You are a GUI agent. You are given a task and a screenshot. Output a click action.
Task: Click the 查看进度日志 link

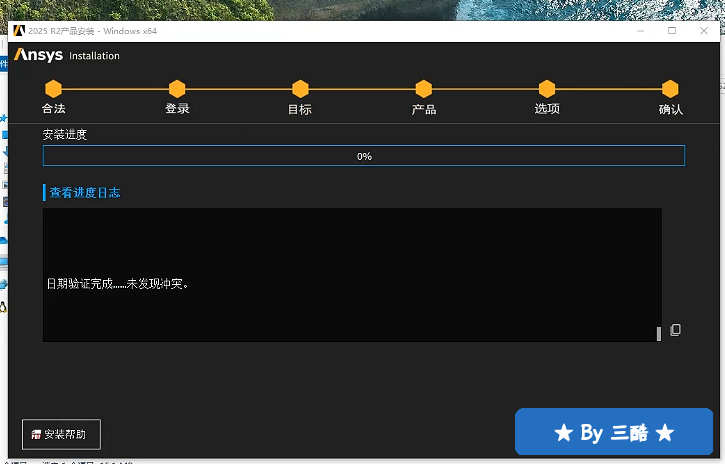(x=85, y=193)
